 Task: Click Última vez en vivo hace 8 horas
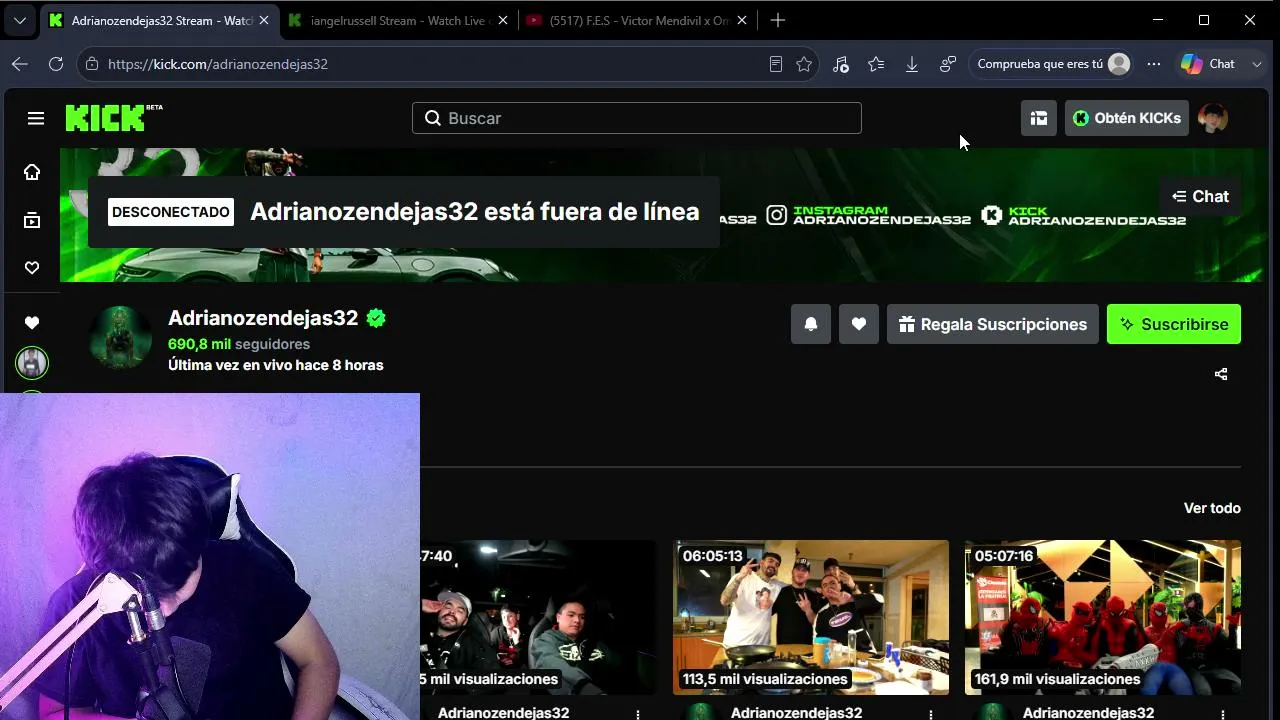click(276, 365)
